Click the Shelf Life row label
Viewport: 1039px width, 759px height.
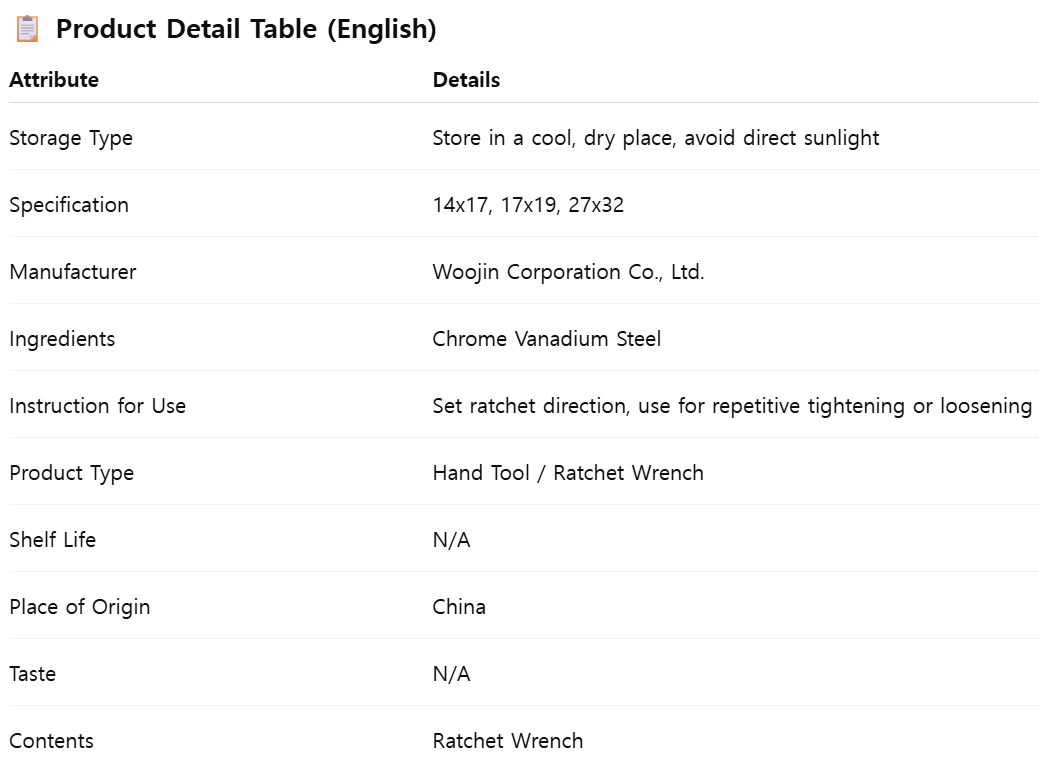pyautogui.click(x=52, y=540)
